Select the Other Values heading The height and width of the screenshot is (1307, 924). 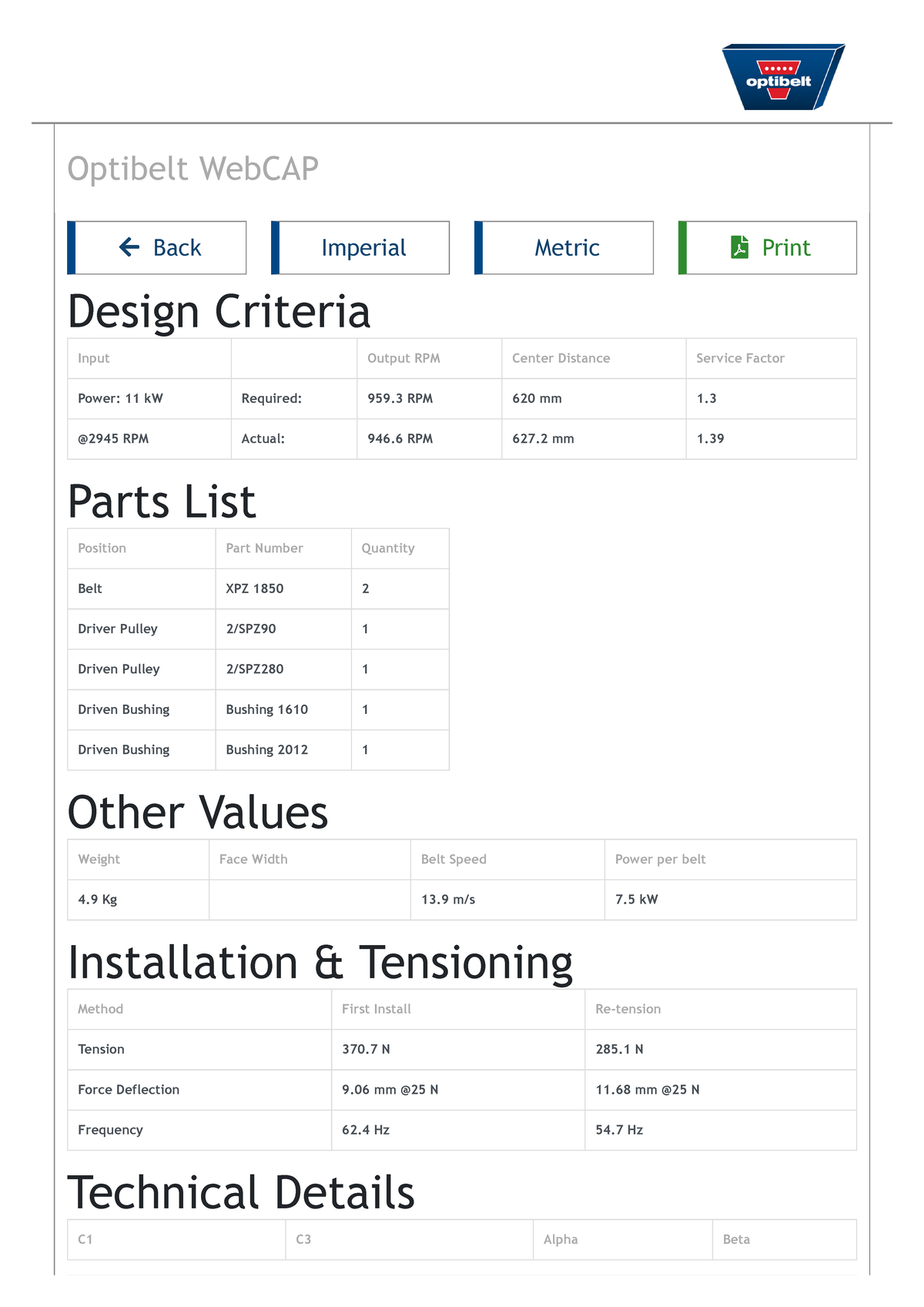[x=198, y=813]
